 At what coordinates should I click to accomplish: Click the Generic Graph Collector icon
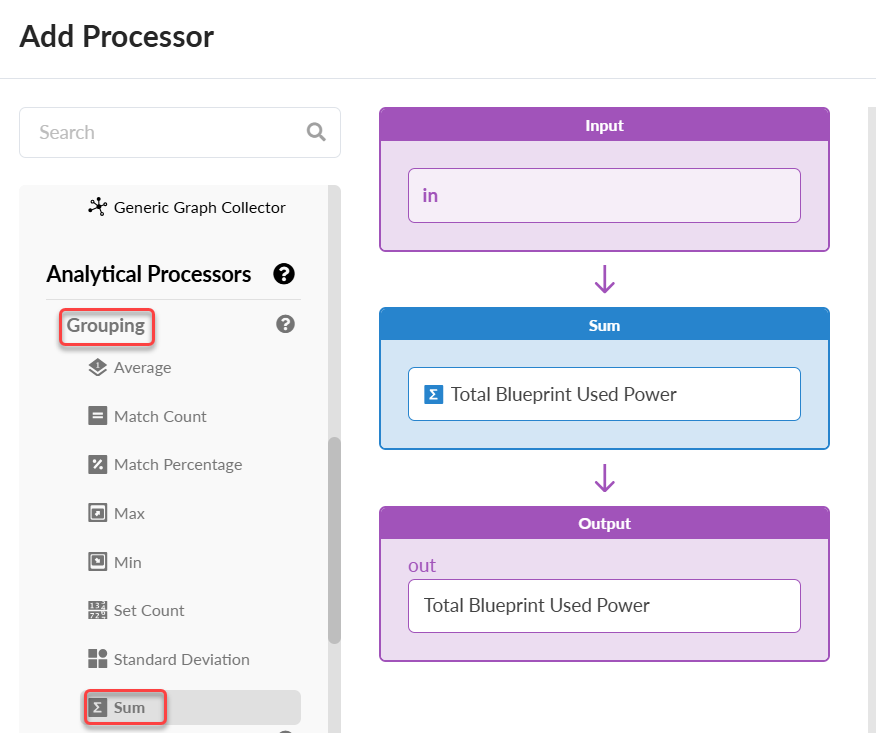(97, 207)
